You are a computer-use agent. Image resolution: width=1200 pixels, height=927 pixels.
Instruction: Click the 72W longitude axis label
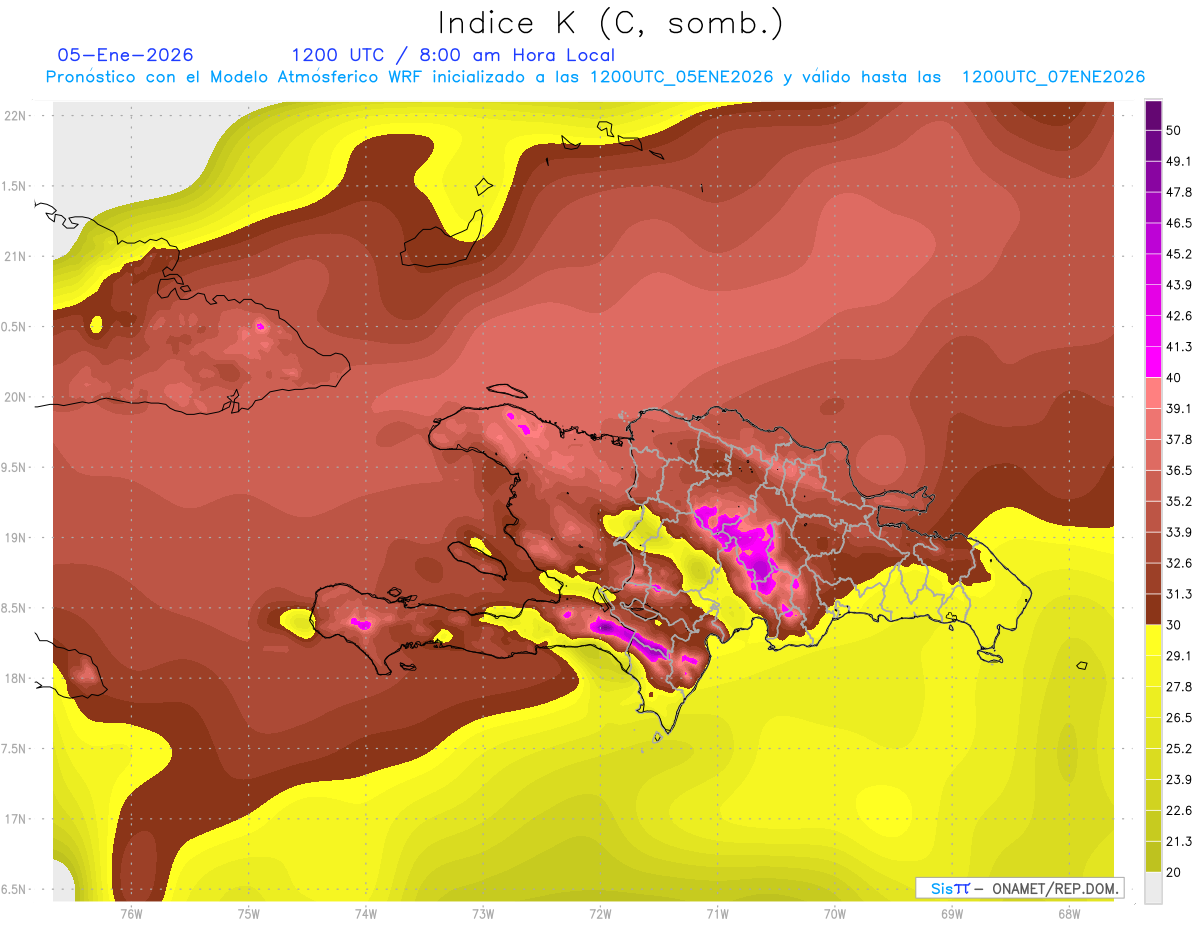[600, 913]
